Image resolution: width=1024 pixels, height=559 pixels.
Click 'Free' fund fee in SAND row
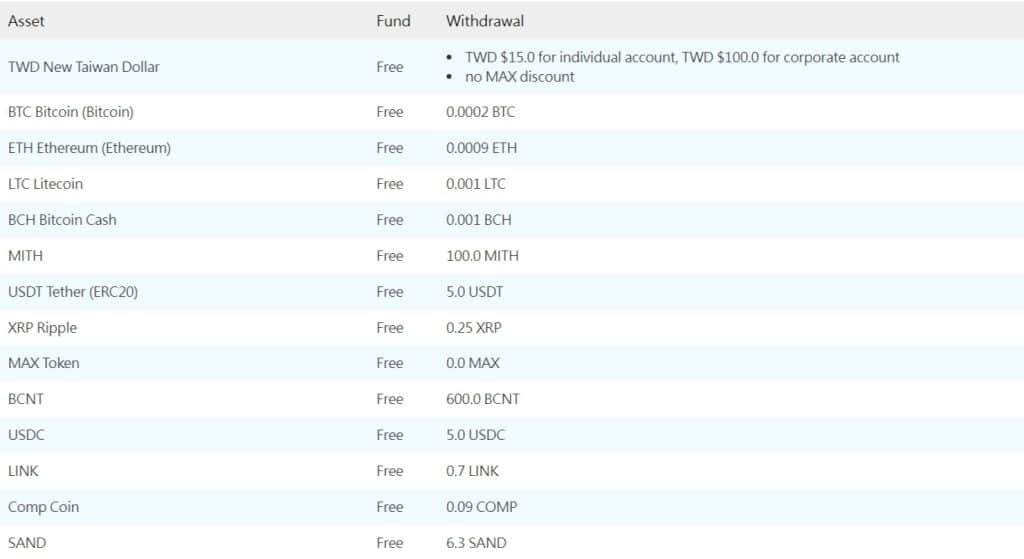click(389, 542)
